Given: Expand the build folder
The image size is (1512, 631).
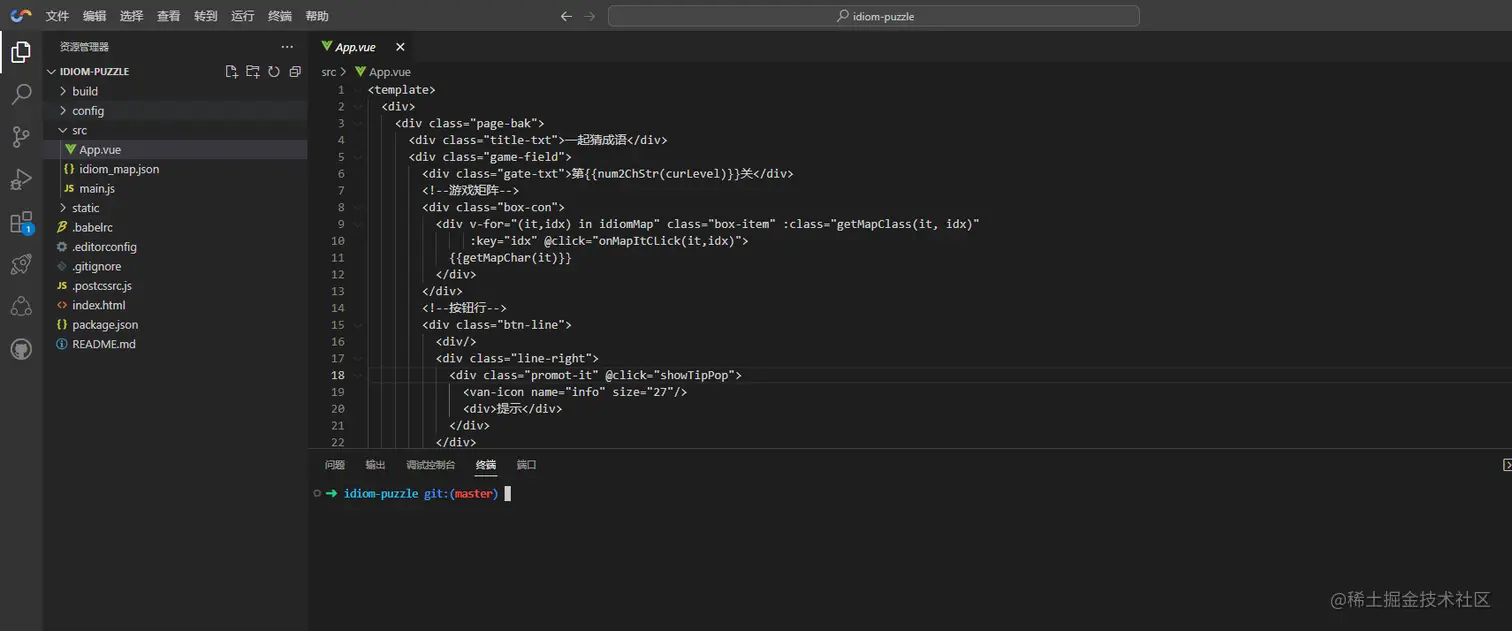Looking at the screenshot, I should 175,91.
